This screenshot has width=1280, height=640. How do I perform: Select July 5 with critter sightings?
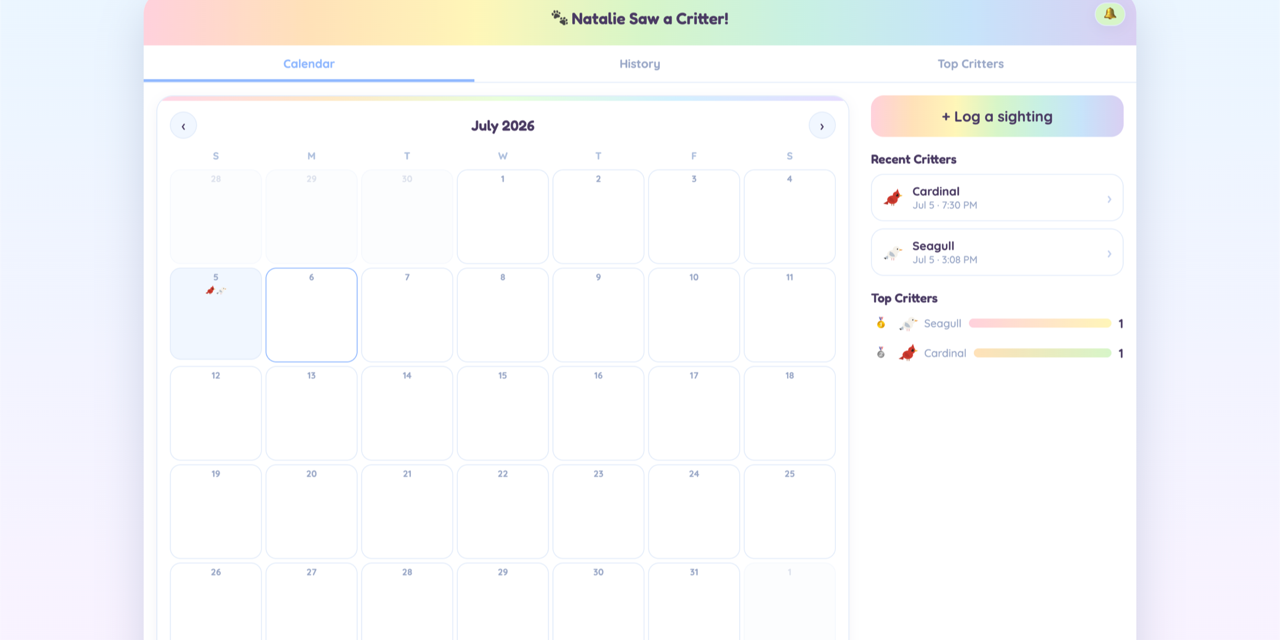coord(216,314)
